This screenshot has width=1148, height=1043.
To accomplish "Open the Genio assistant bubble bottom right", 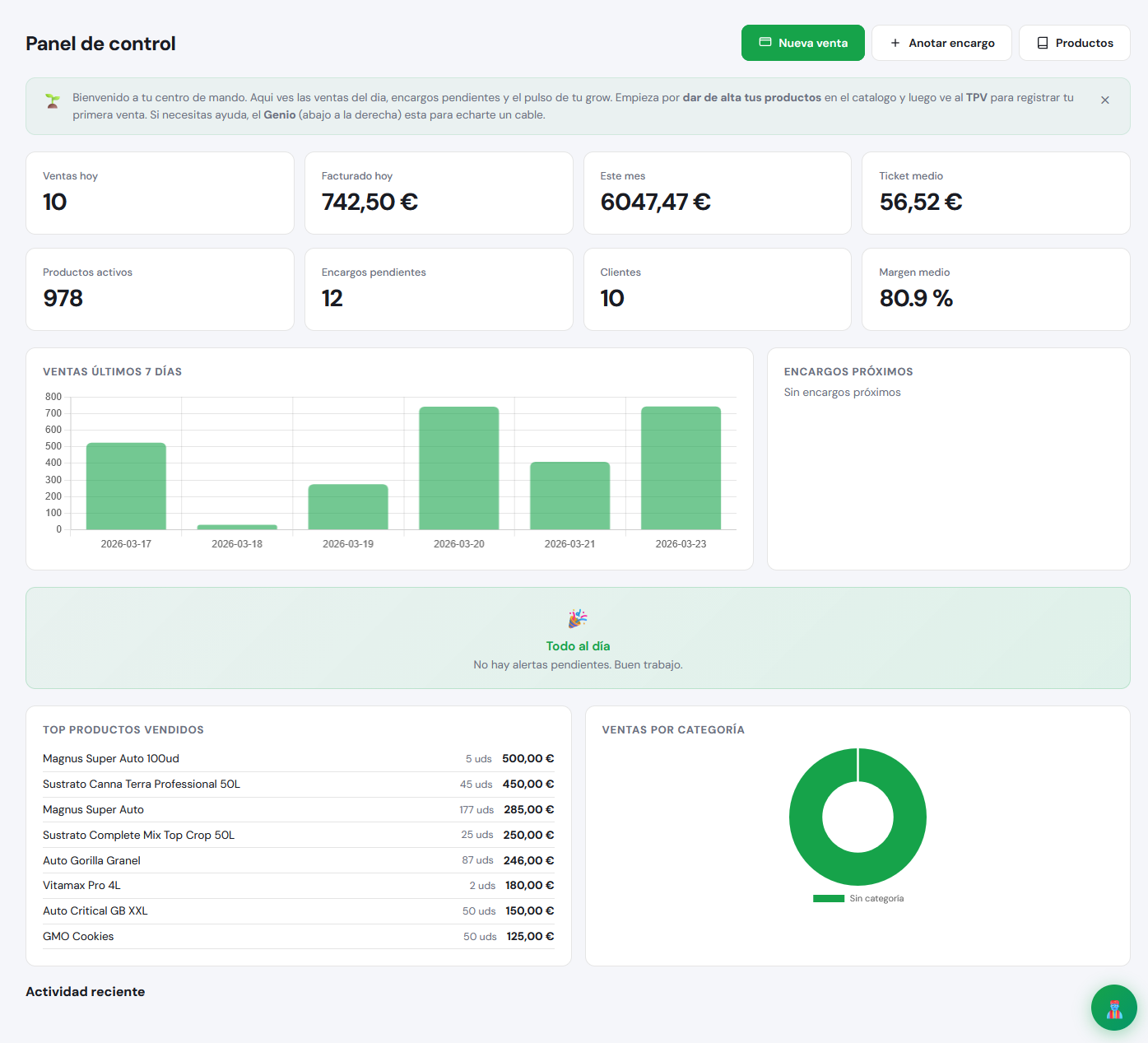I will [1113, 1008].
